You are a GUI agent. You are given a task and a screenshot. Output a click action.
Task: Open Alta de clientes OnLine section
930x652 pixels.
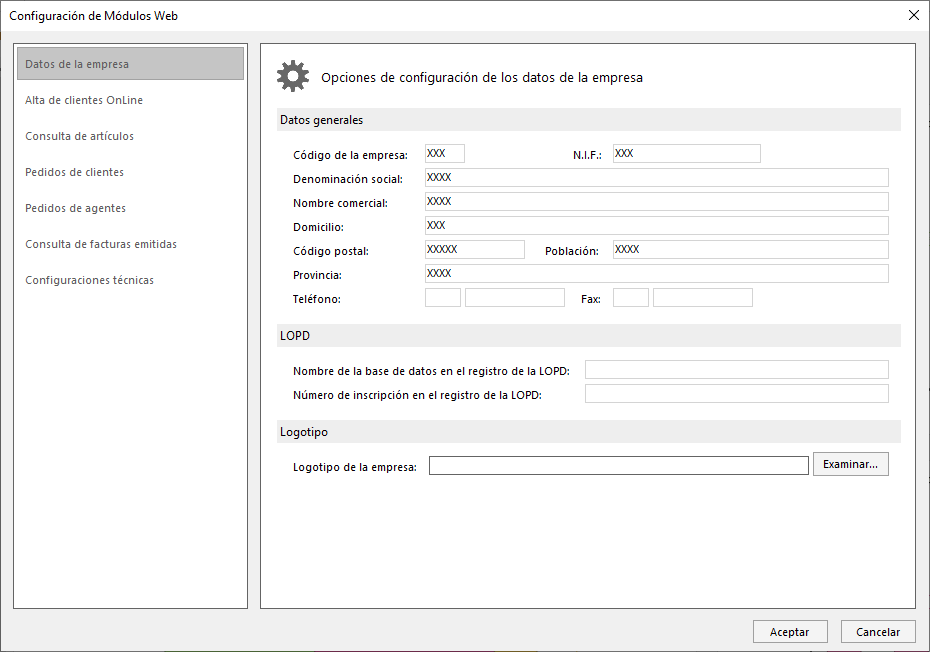click(x=84, y=100)
